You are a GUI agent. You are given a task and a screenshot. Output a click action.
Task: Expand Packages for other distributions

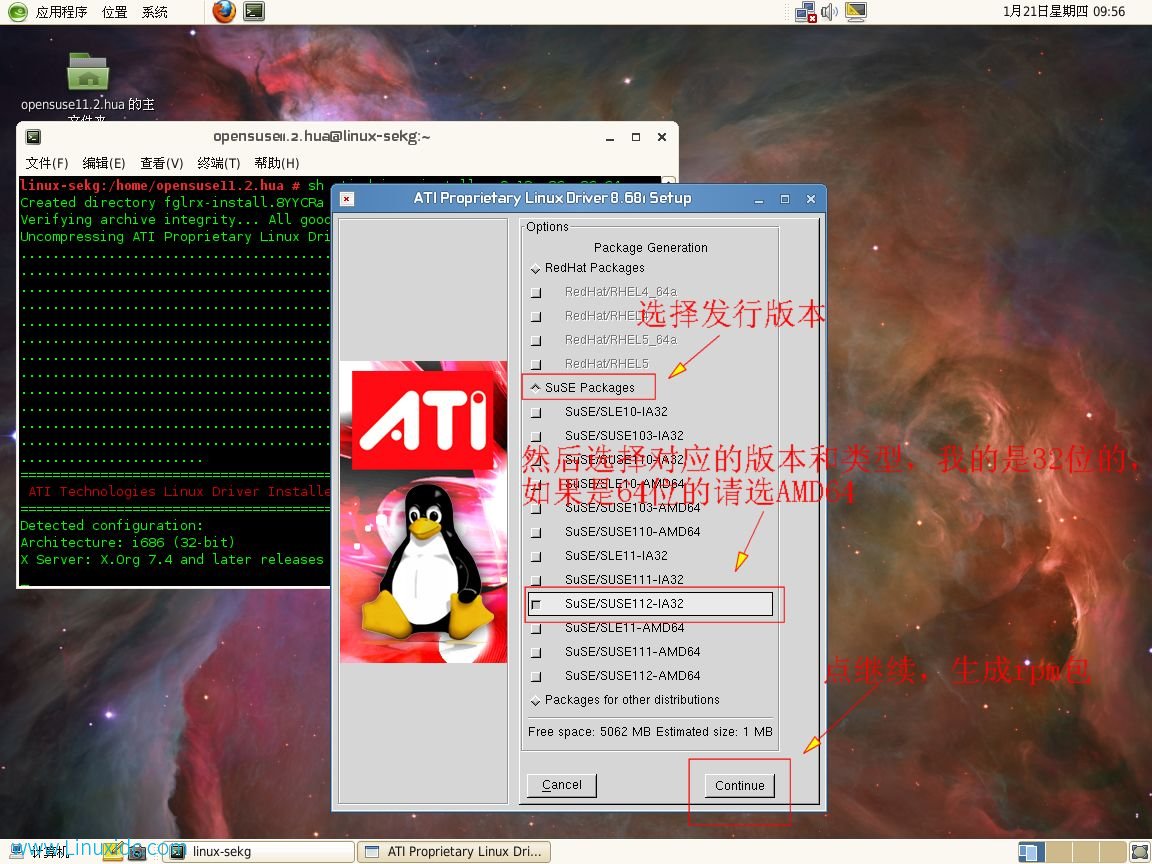click(535, 701)
